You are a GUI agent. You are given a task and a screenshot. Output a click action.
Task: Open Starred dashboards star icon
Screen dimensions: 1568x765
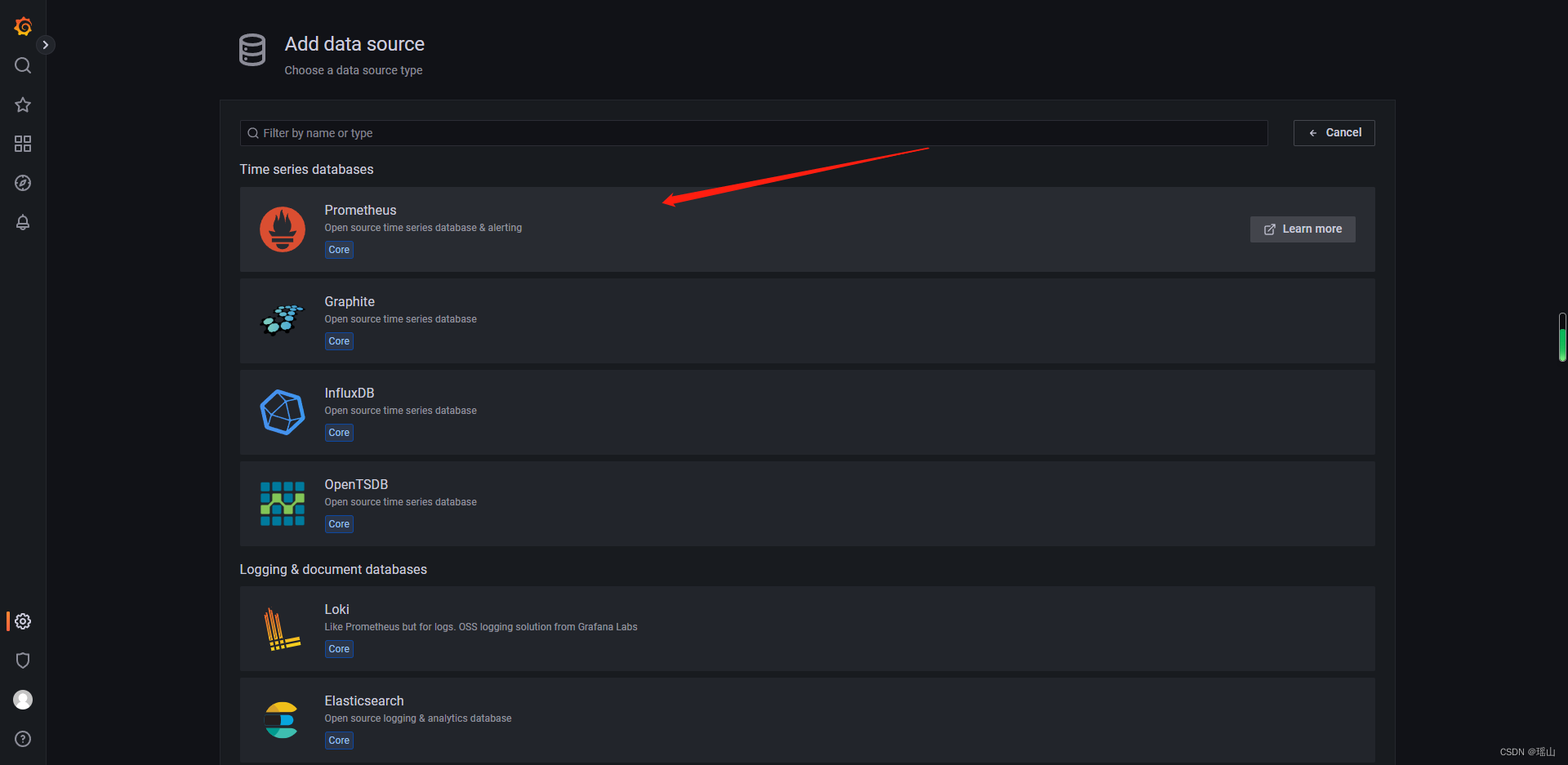point(23,105)
